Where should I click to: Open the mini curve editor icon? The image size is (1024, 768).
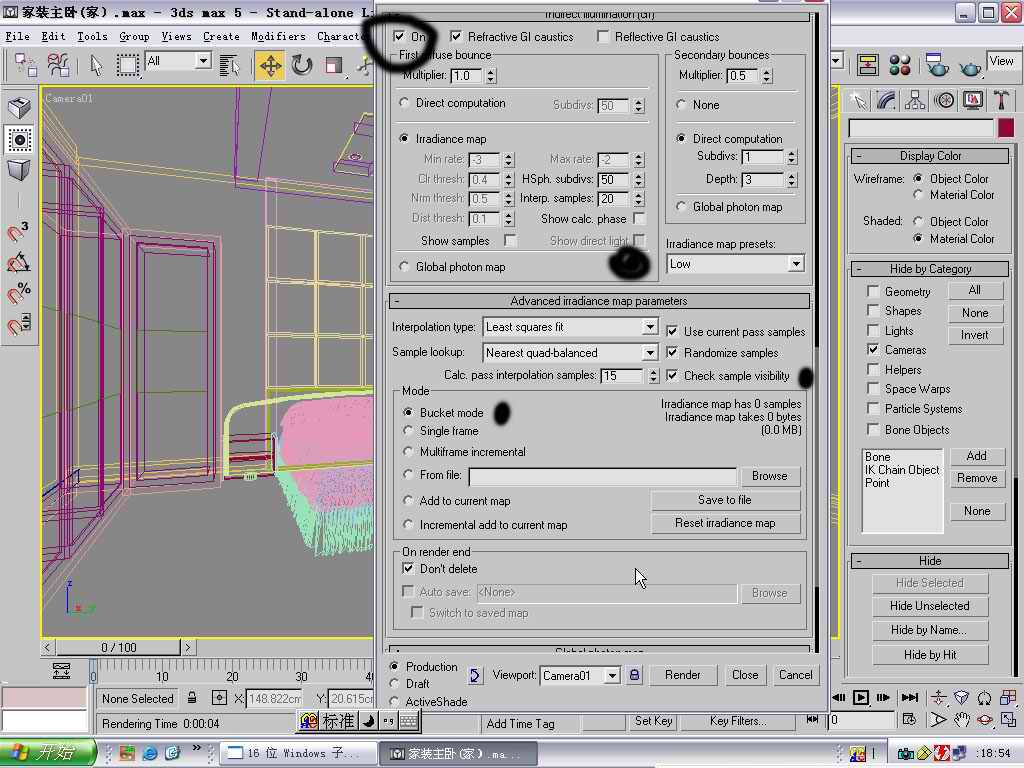click(x=61, y=670)
